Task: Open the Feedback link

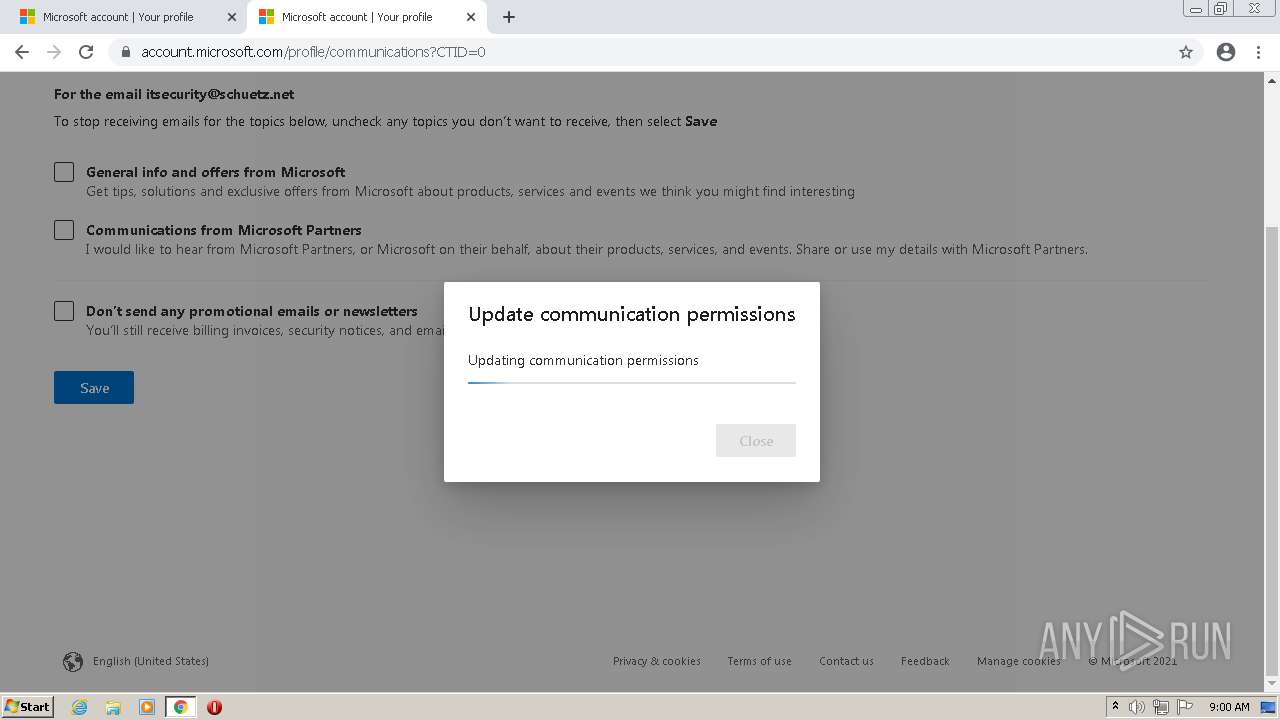Action: click(x=925, y=661)
